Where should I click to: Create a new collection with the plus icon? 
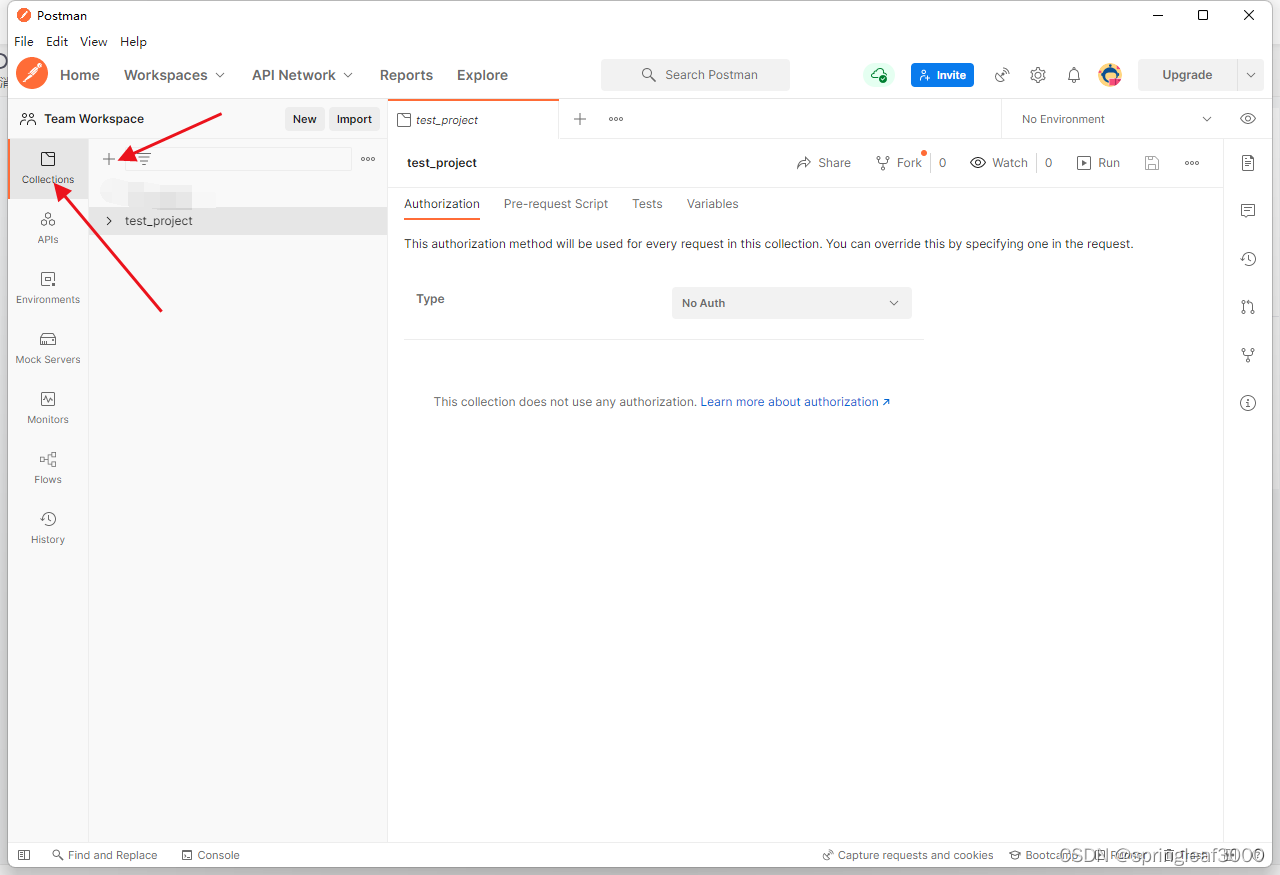[x=109, y=159]
